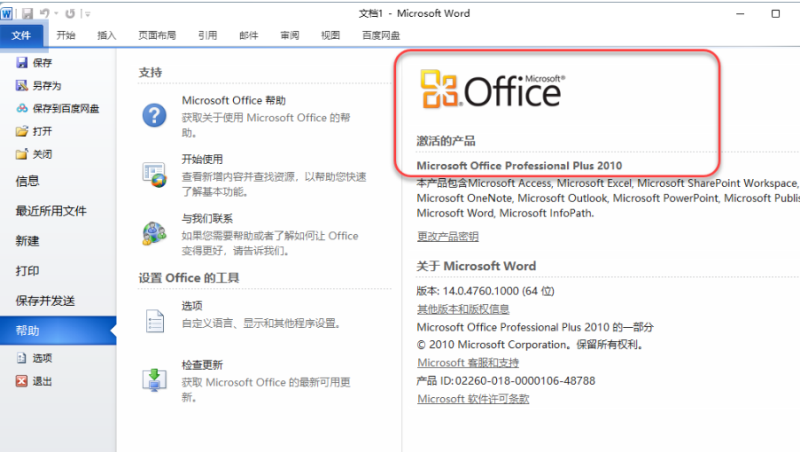Click the © 2010 Microsoft Corporation copyright line

pos(529,345)
